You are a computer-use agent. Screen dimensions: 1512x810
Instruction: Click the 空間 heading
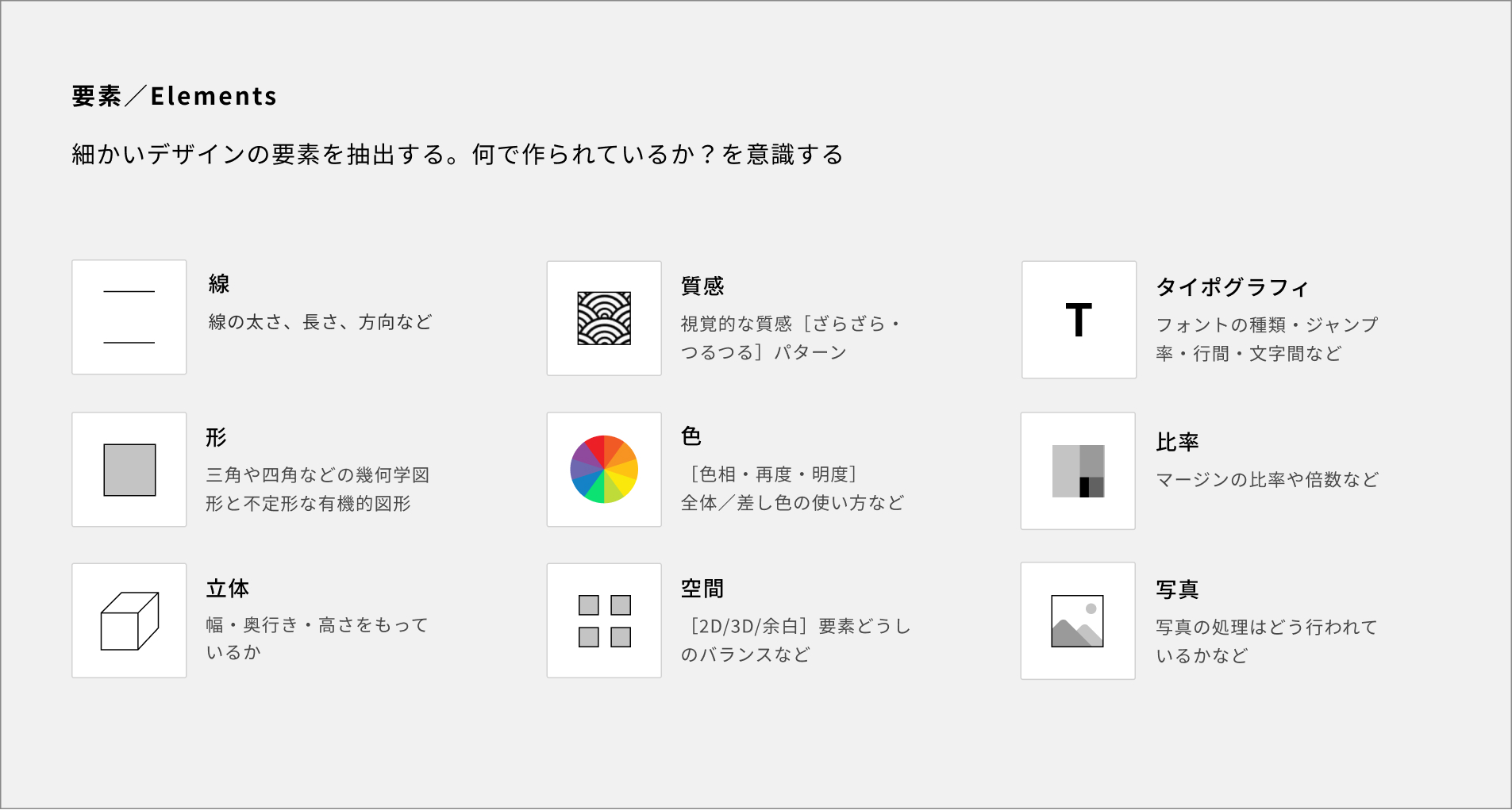(702, 589)
